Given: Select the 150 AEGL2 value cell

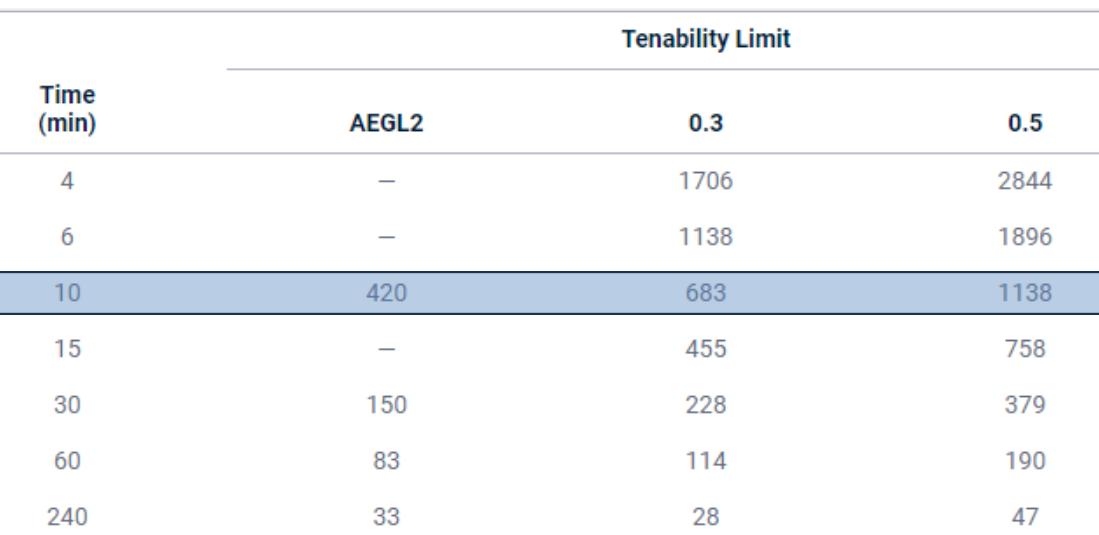Looking at the screenshot, I should (386, 405).
